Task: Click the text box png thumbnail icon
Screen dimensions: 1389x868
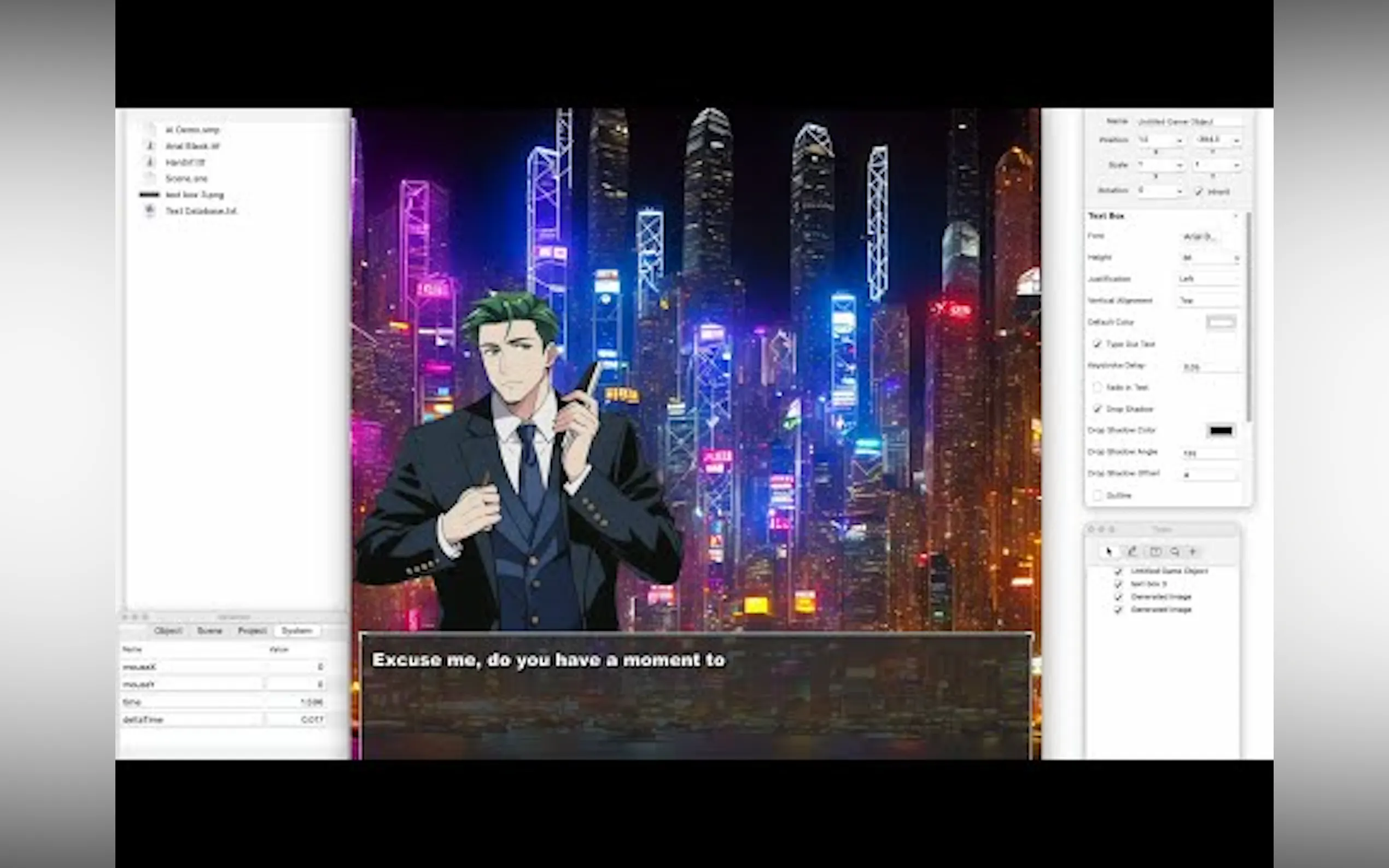Action: 149,195
